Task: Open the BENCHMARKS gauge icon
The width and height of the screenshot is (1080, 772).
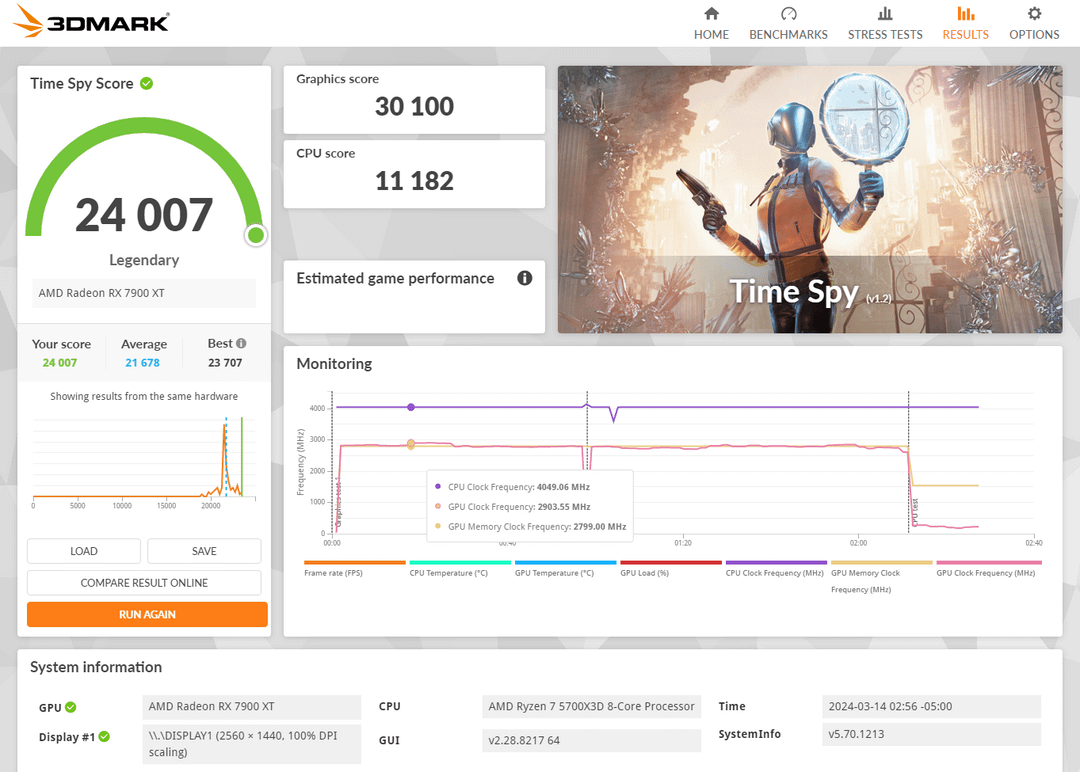Action: [x=789, y=13]
